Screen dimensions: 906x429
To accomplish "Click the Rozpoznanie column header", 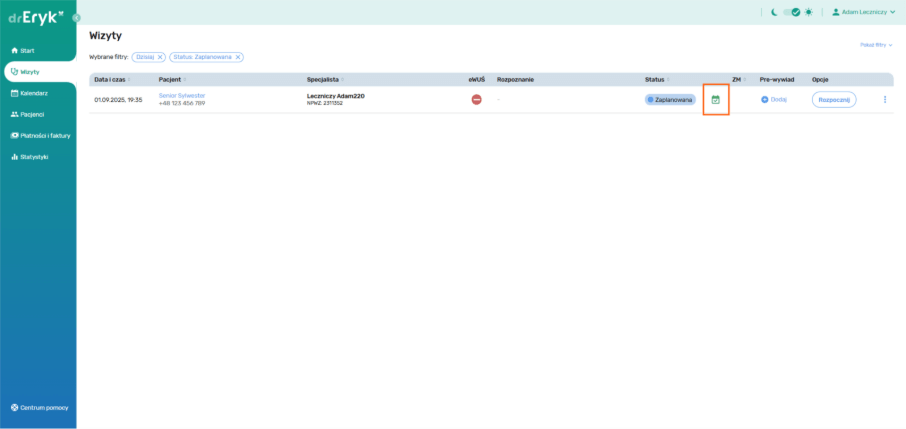I will click(x=515, y=79).
